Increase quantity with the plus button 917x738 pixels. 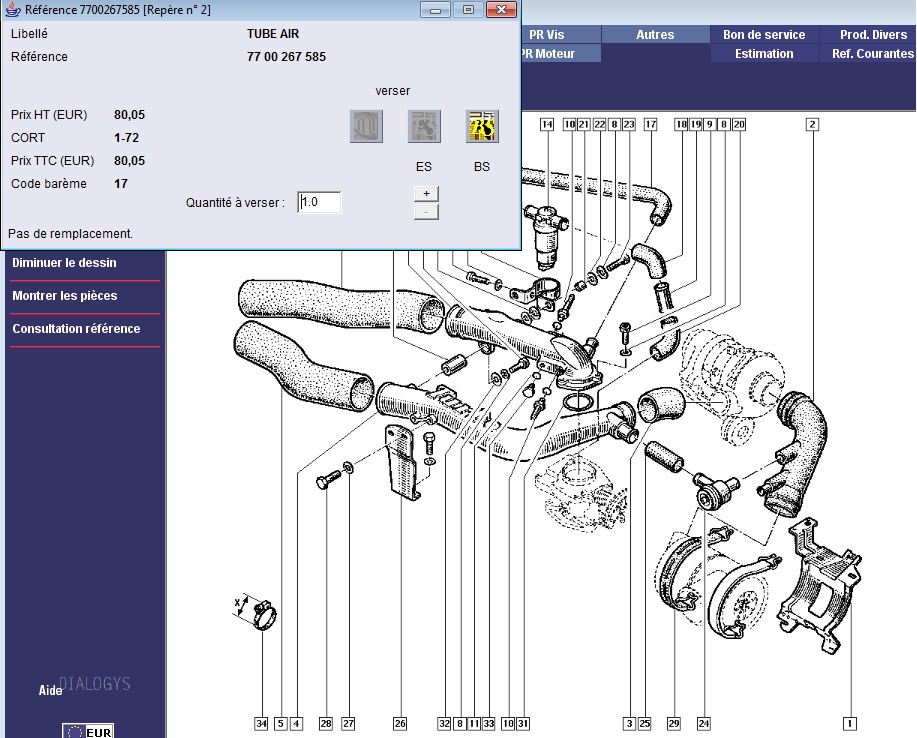426,194
